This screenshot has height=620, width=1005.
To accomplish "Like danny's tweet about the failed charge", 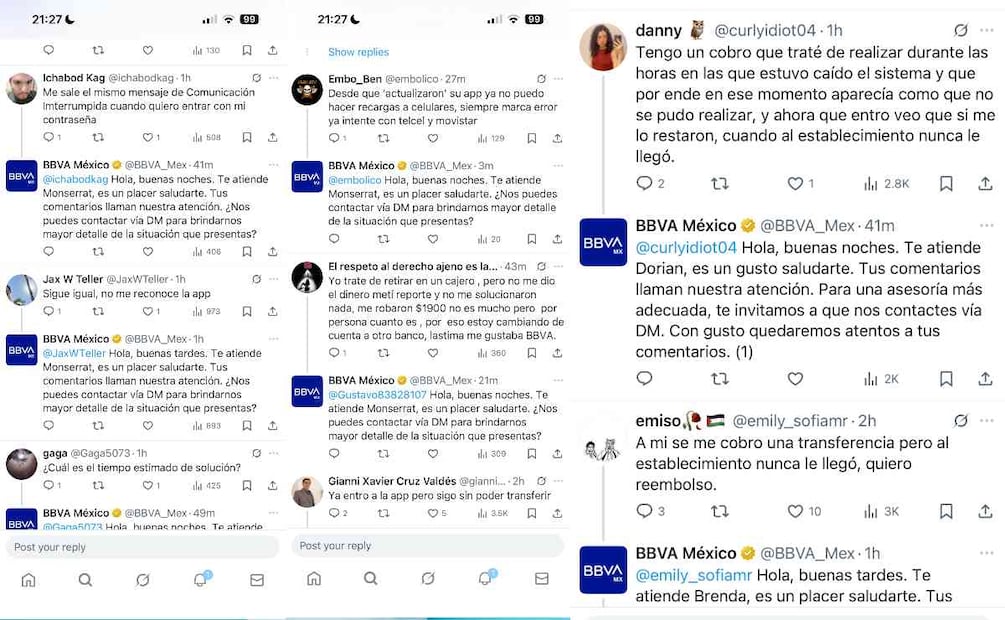I will (x=795, y=184).
